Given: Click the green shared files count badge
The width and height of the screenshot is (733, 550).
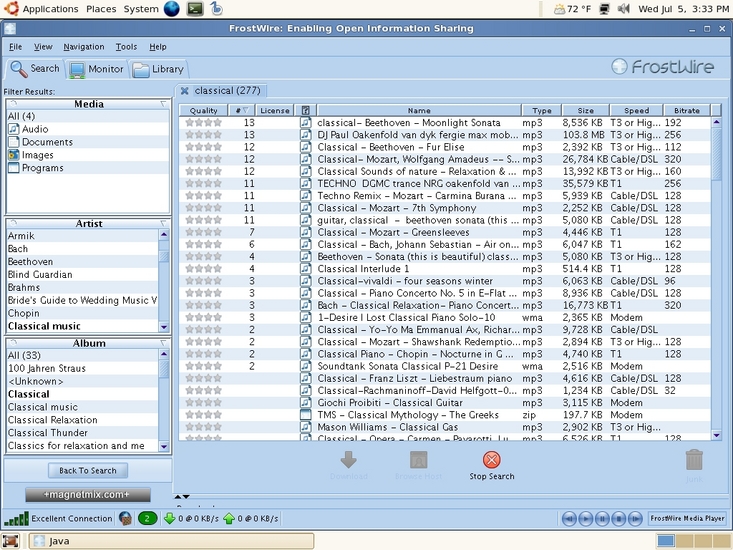Looking at the screenshot, I should [147, 518].
